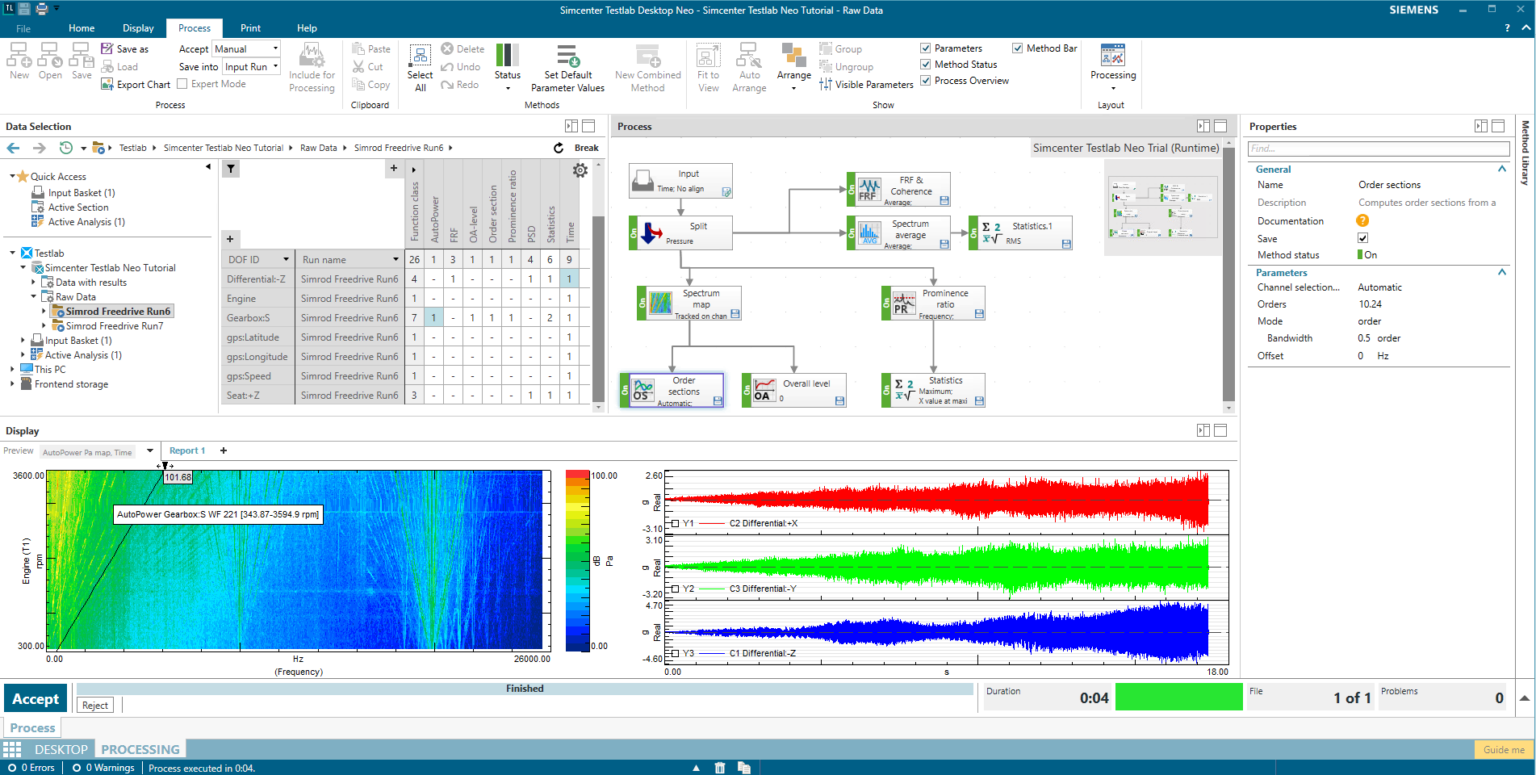
Task: Select All methods in the process
Action: pos(419,67)
